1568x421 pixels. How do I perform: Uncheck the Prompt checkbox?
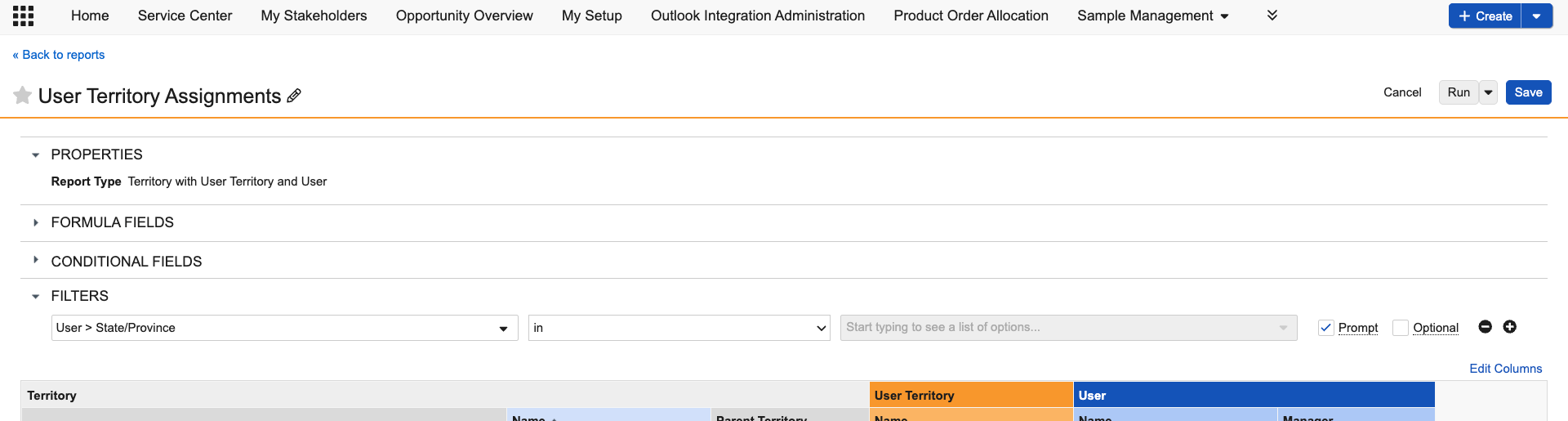click(1325, 328)
